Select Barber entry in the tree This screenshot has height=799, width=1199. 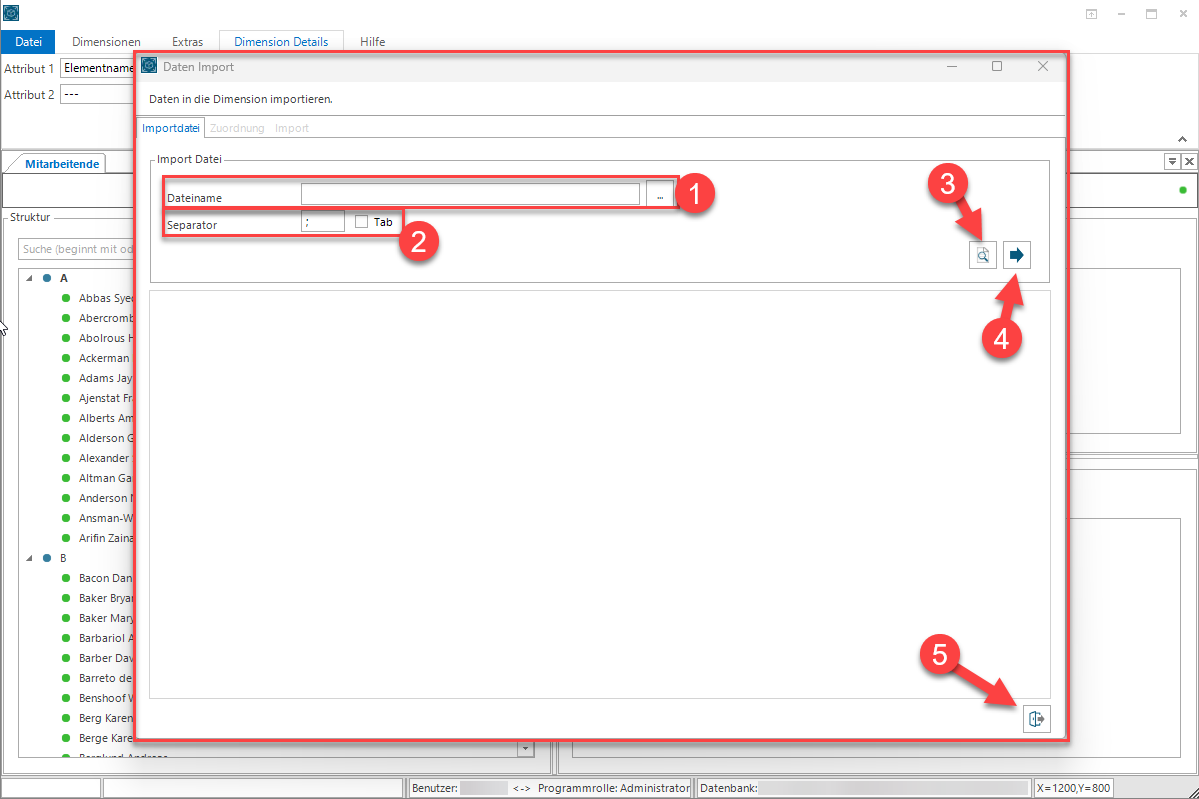coord(106,658)
